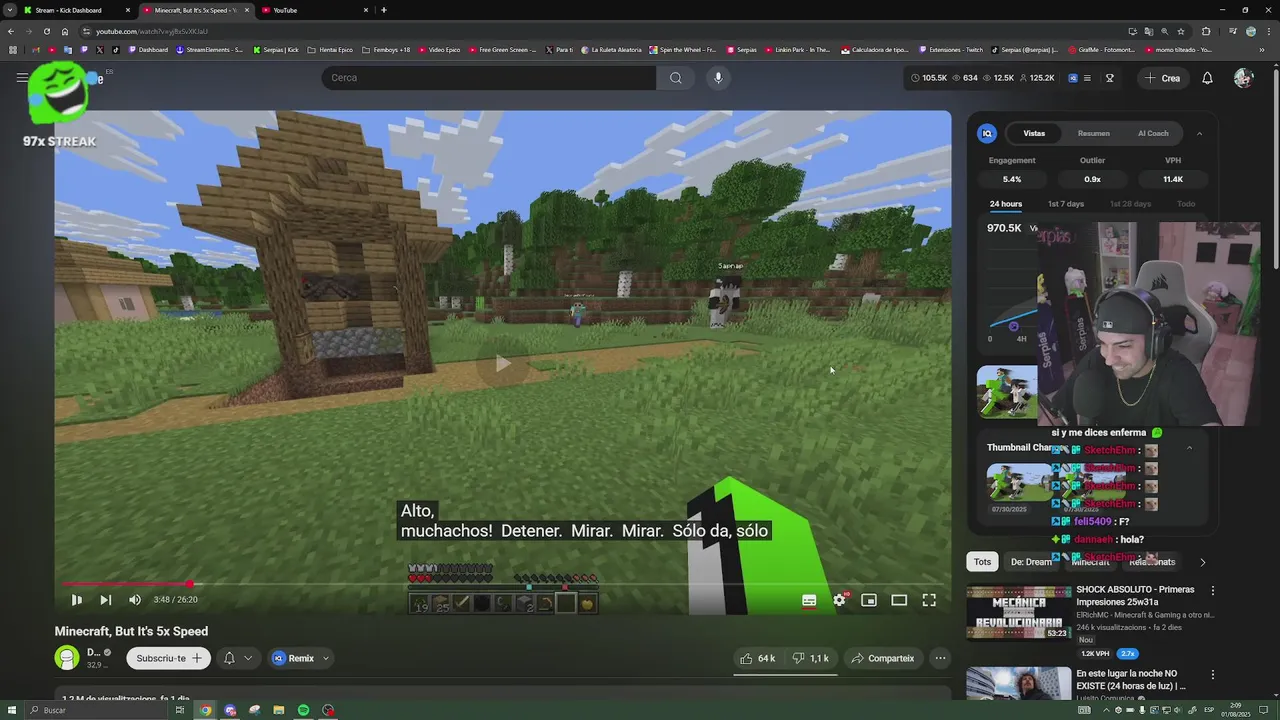Open the Crea create button

pos(1163,78)
